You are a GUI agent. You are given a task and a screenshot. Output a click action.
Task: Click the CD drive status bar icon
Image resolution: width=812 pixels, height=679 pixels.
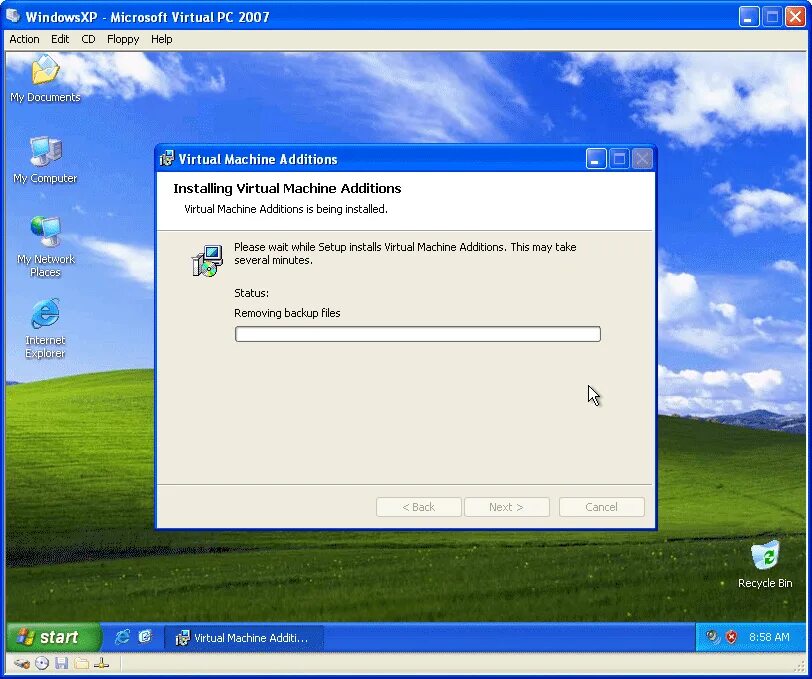point(42,663)
